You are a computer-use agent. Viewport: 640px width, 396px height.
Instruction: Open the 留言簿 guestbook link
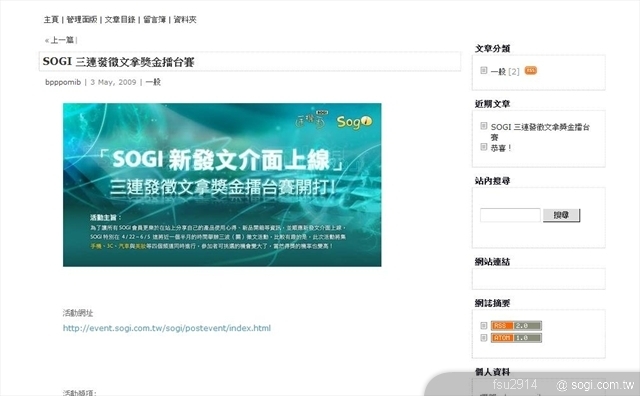[154, 20]
